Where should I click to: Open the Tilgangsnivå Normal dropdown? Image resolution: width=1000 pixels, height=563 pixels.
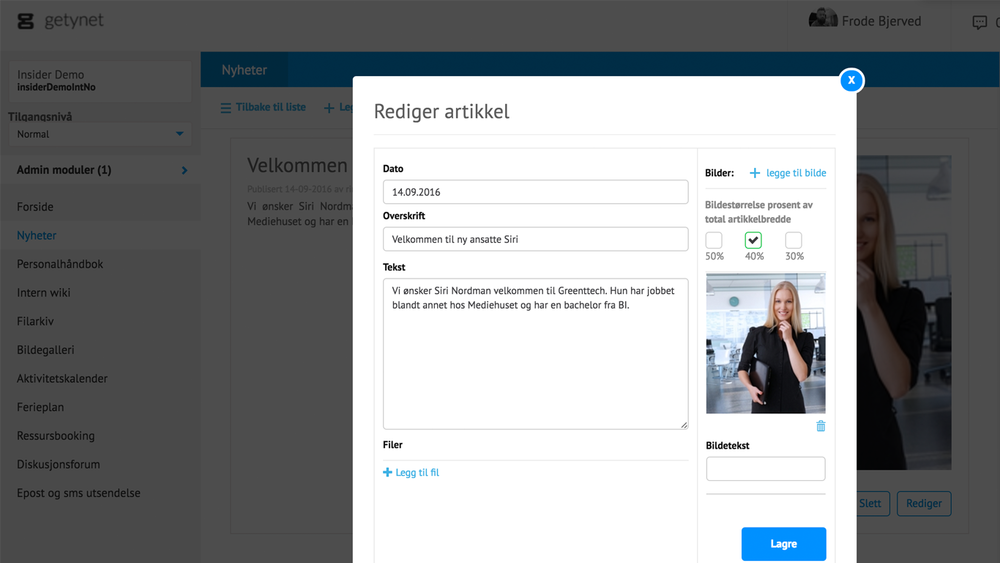(100, 134)
